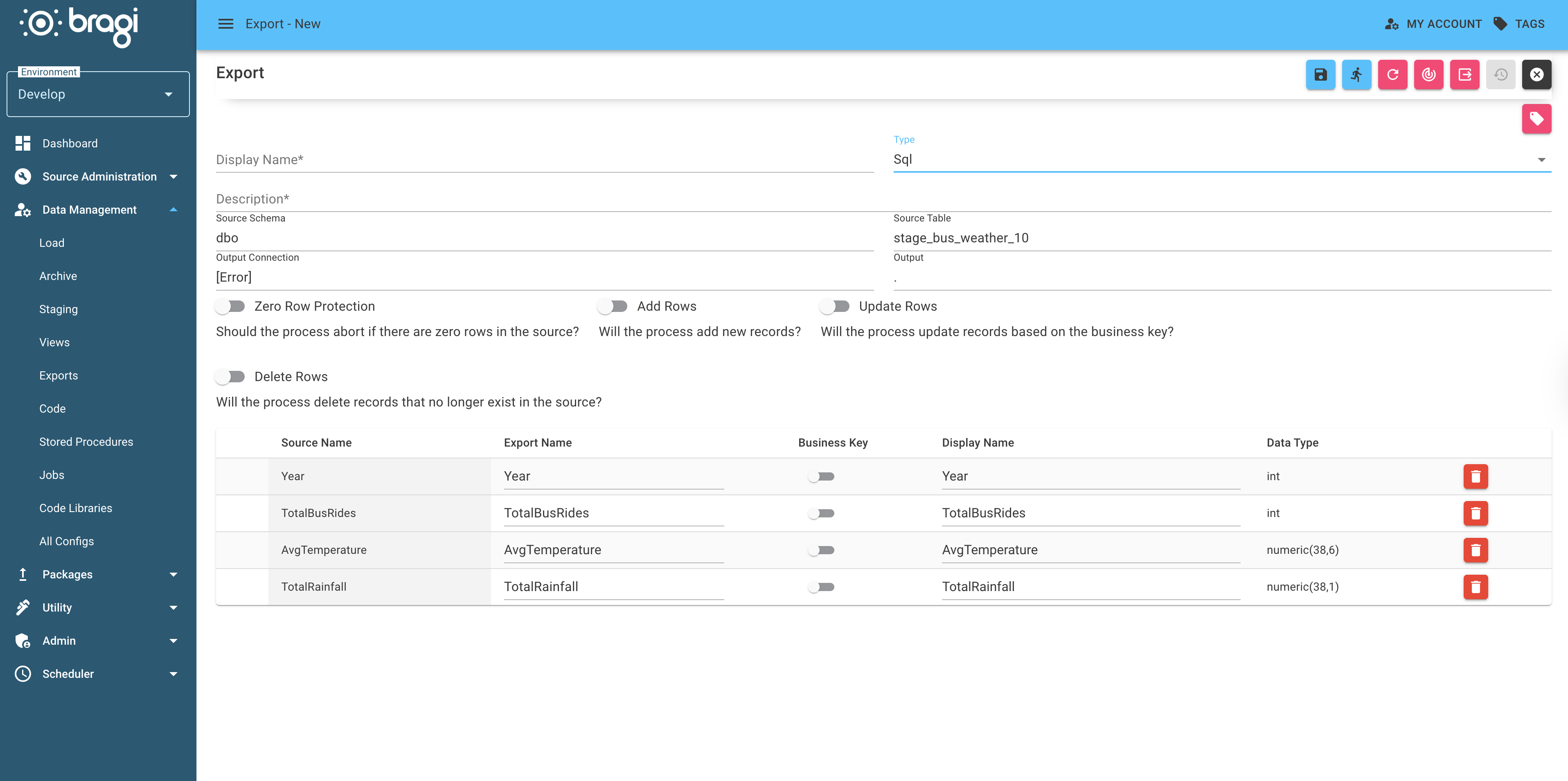Toggle Business Key for TotalRainfall

pos(821,587)
